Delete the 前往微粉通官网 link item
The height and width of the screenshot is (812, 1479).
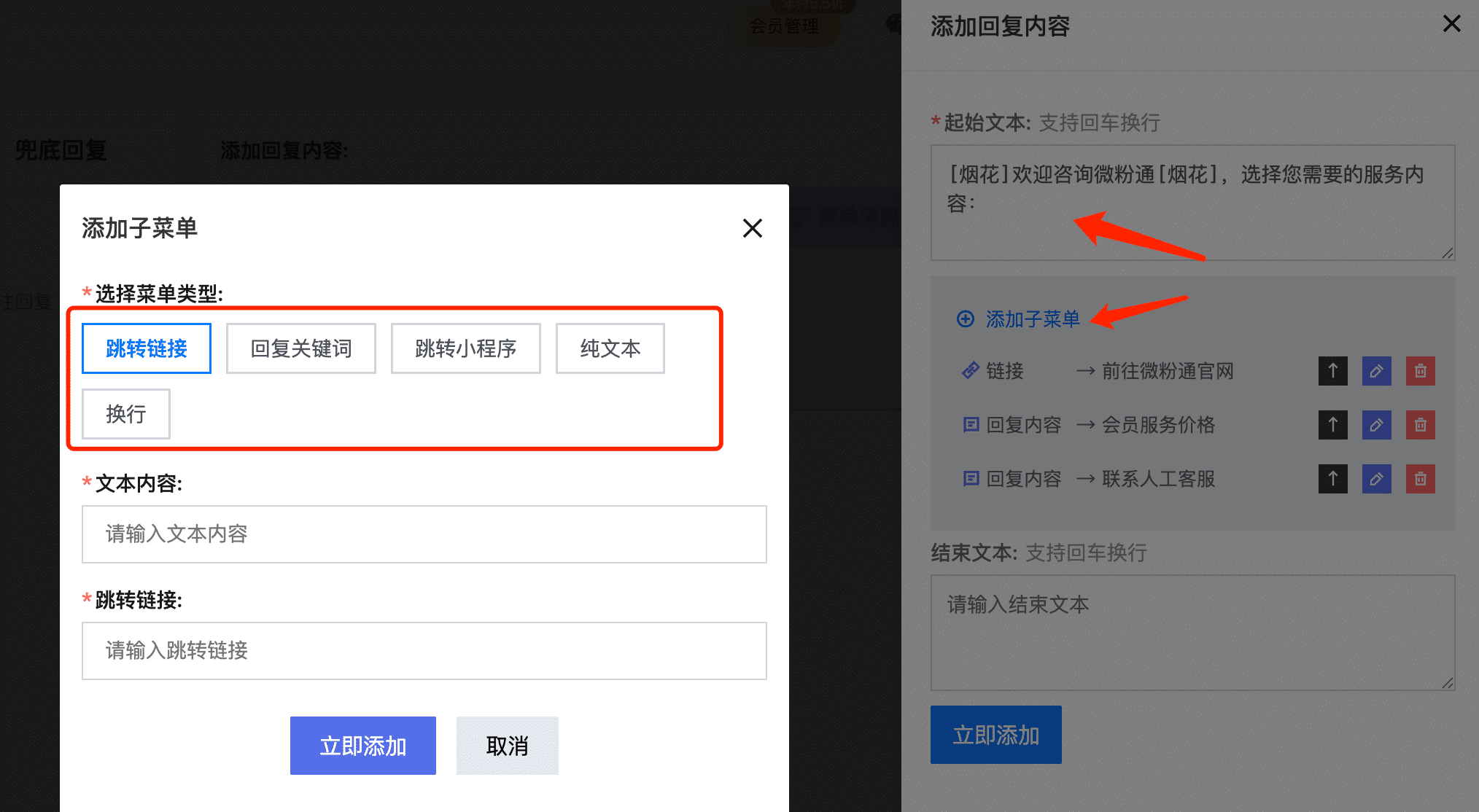coord(1420,371)
